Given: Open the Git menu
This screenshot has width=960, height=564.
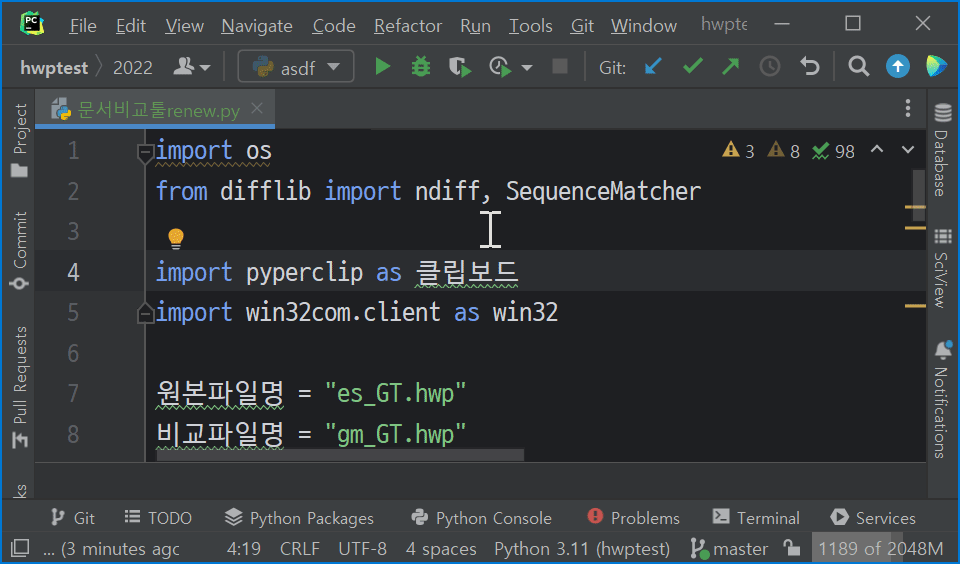Looking at the screenshot, I should pos(582,26).
